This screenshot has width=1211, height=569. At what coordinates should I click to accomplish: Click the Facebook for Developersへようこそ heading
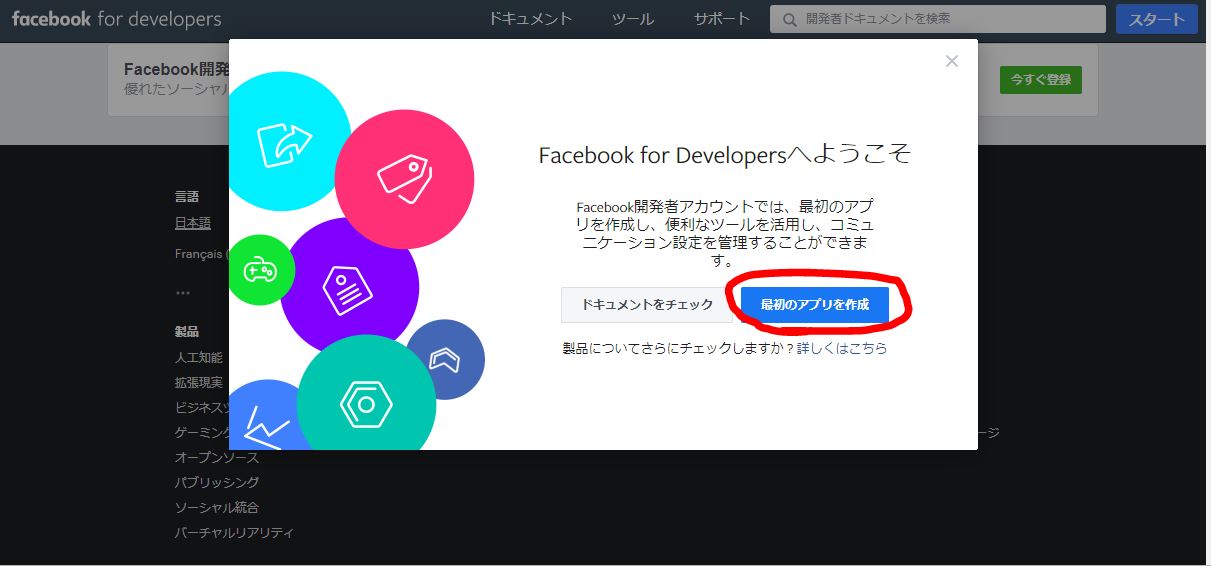(x=725, y=155)
